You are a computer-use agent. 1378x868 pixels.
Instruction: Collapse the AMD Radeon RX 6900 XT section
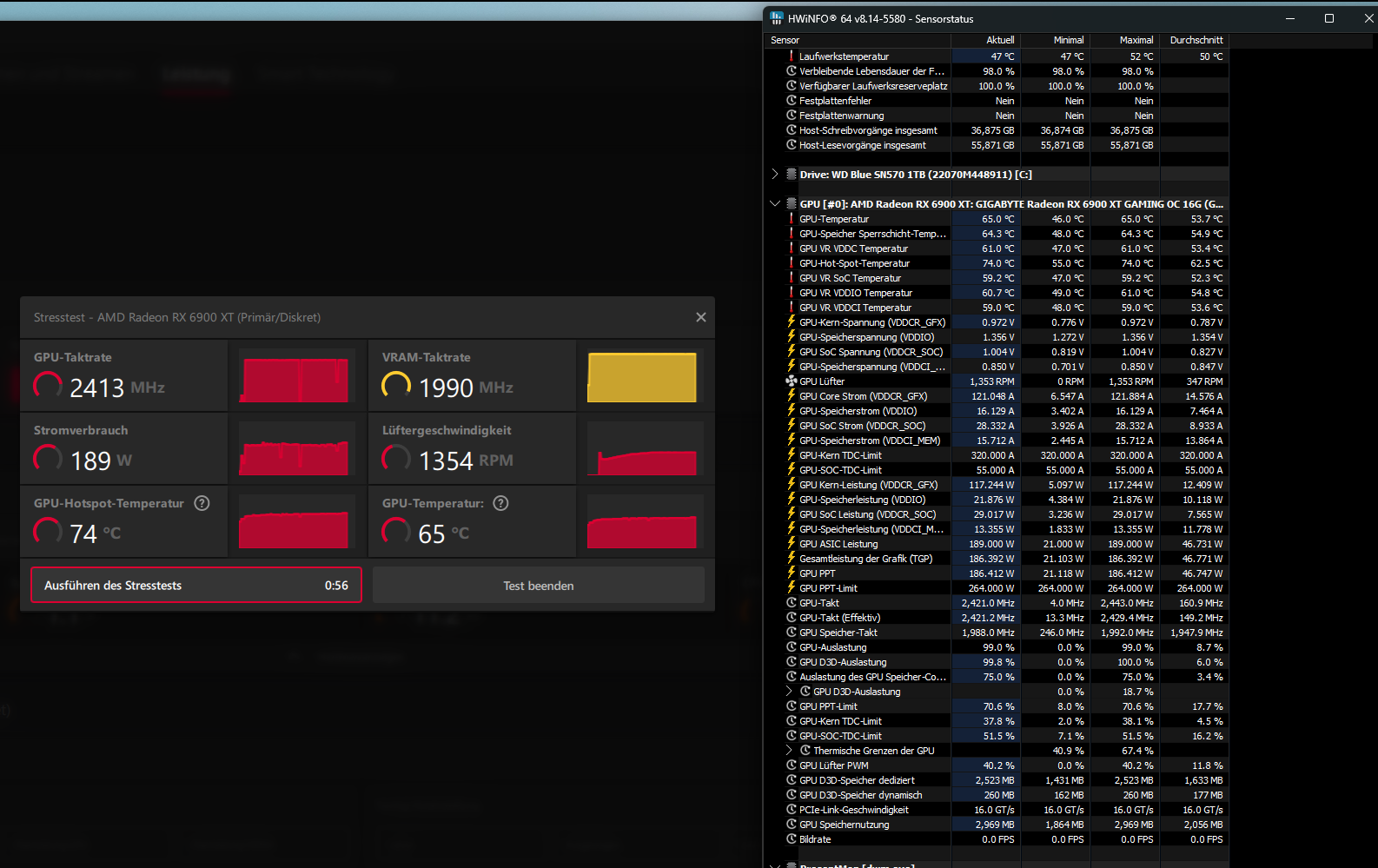775,203
